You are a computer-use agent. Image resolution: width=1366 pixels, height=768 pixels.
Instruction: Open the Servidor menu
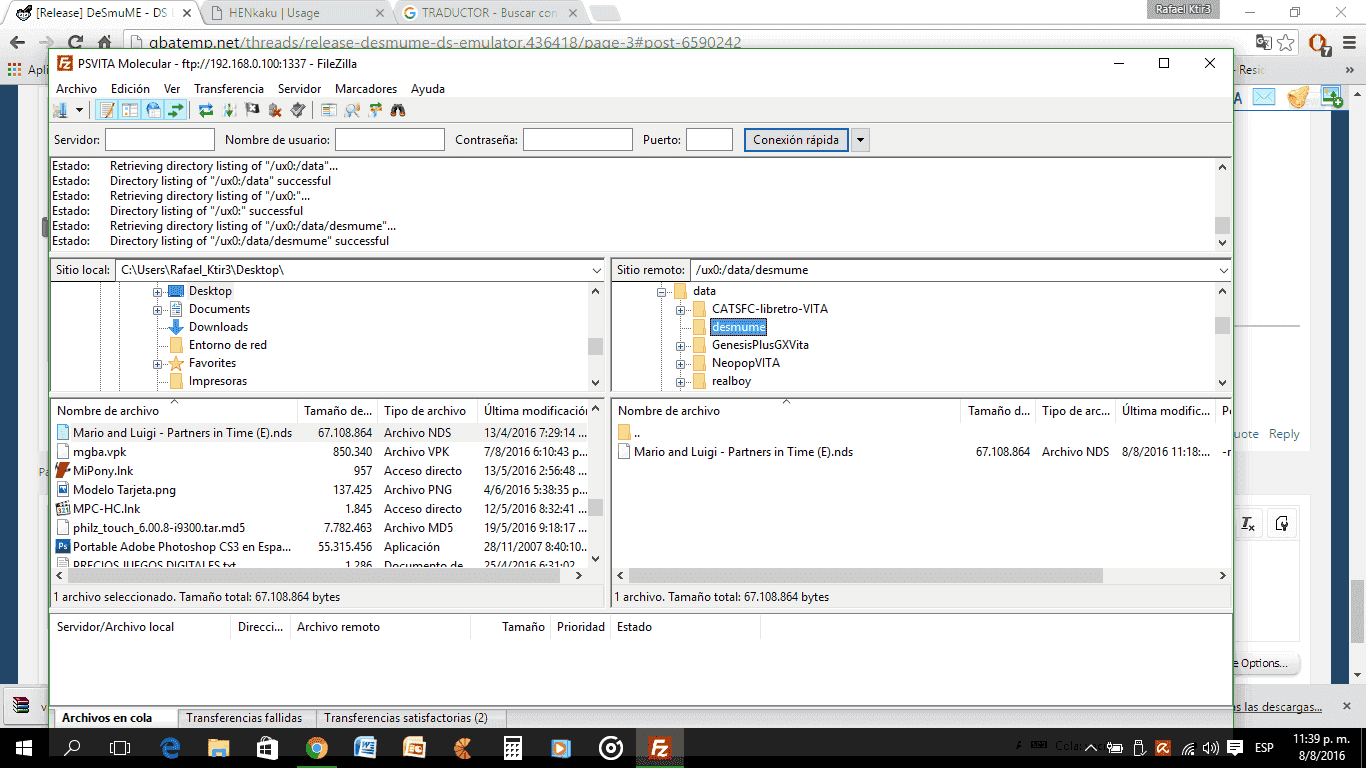pos(300,89)
